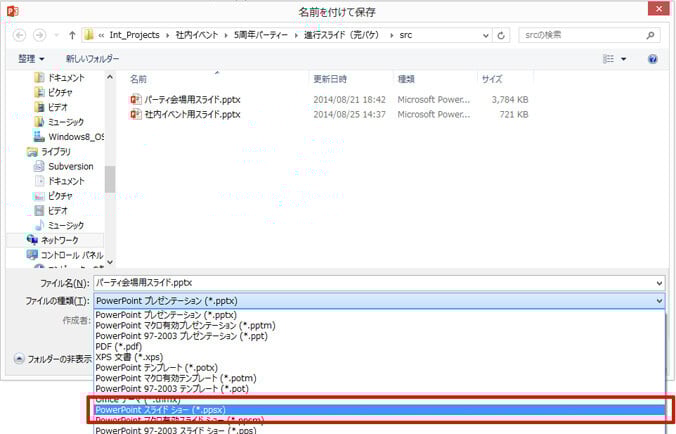Sort by 名前 column header
676x434 pixels.
138,79
